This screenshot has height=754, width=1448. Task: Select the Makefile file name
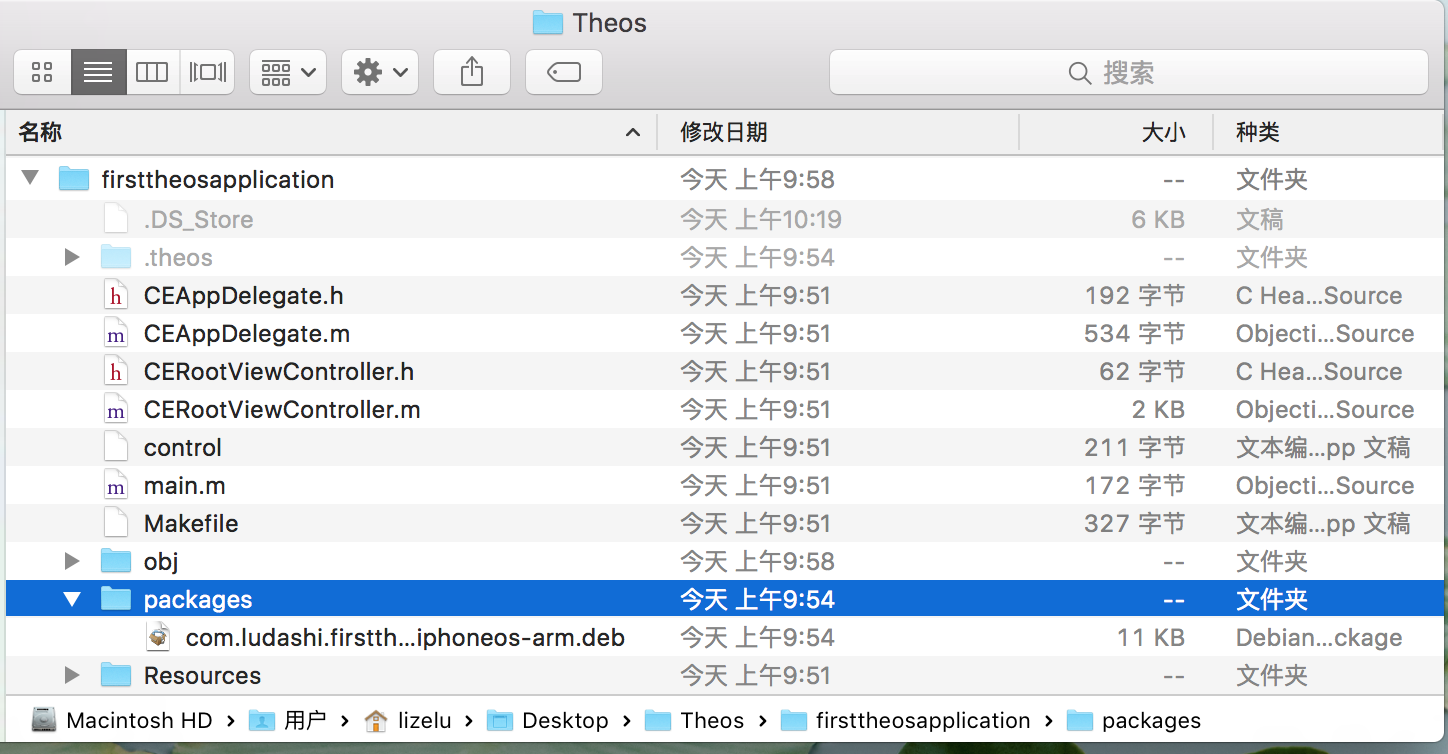click(x=191, y=524)
